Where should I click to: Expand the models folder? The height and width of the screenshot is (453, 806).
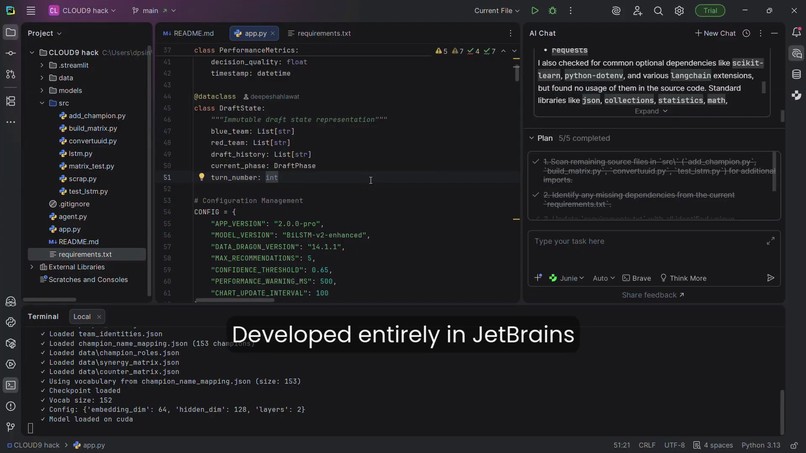point(42,90)
